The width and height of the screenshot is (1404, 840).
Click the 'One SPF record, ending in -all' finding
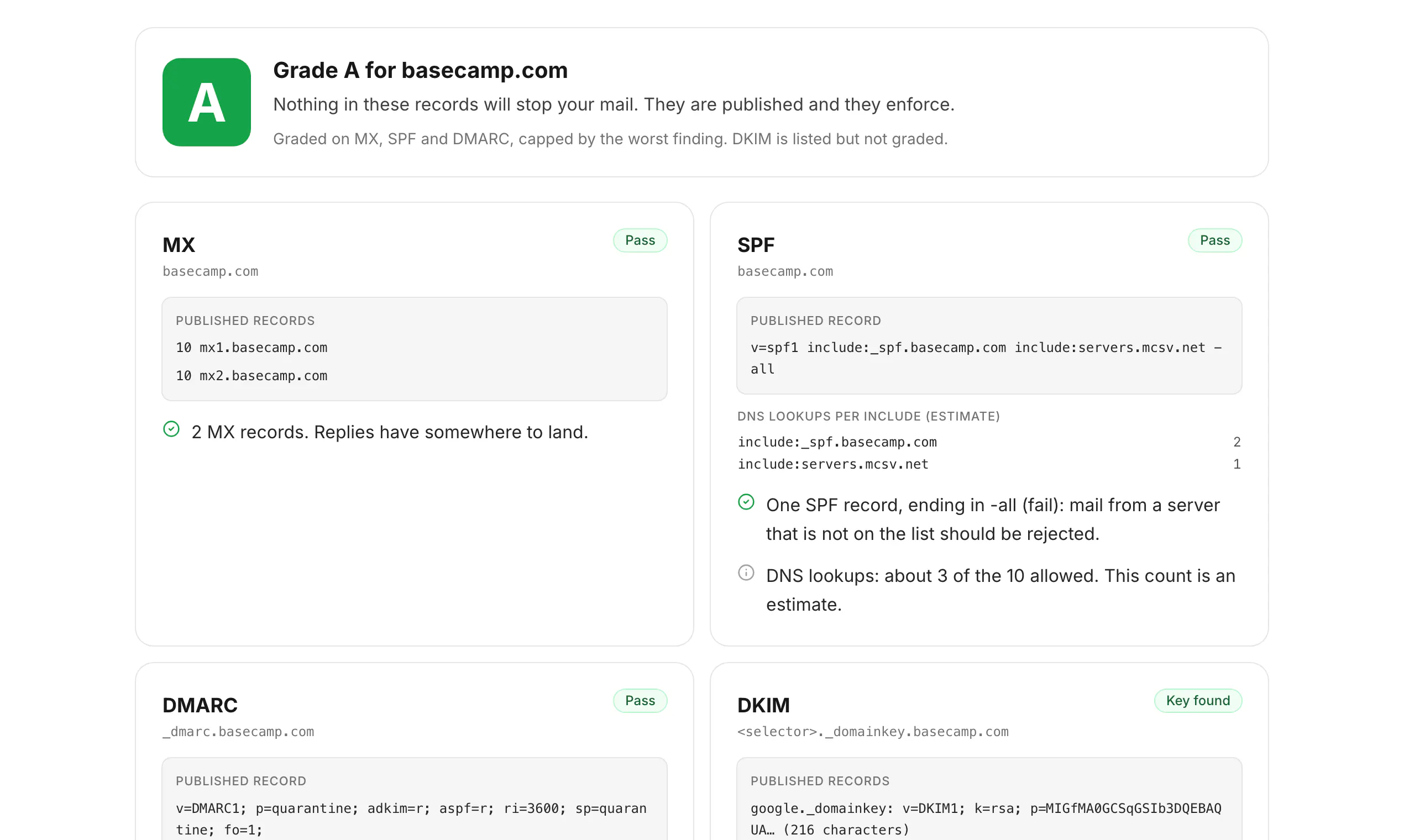(x=992, y=519)
